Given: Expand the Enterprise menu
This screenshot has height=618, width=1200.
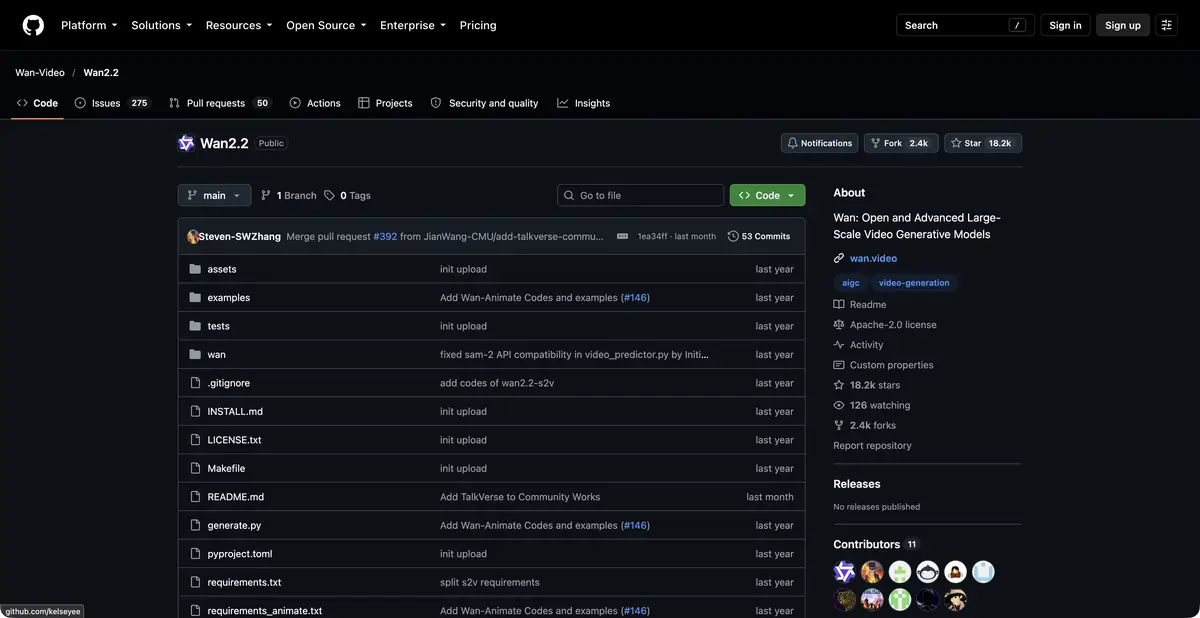Looking at the screenshot, I should click(413, 25).
